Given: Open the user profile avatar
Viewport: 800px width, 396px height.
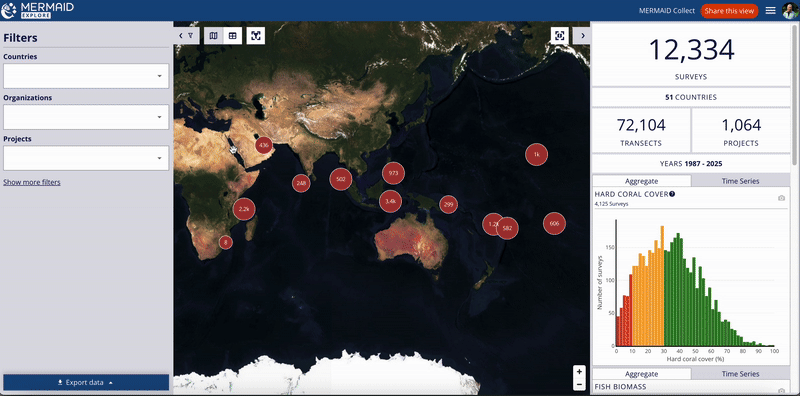Looking at the screenshot, I should (789, 11).
